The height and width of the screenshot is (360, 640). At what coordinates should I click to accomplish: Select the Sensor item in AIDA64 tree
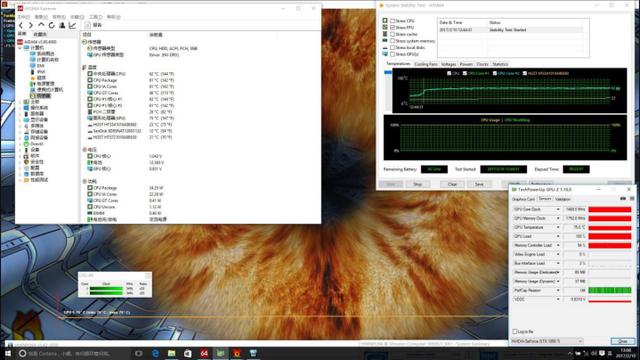41,96
